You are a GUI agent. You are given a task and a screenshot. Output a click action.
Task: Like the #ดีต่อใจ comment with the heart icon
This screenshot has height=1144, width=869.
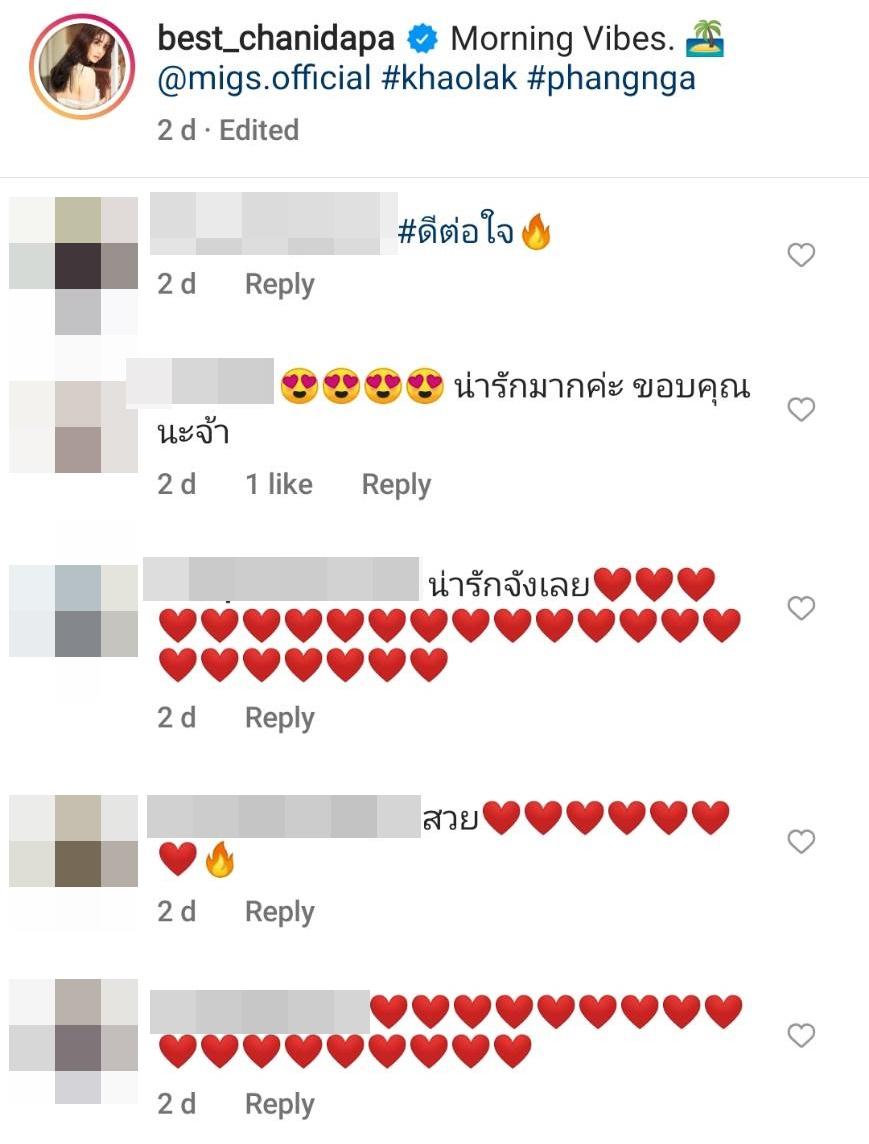pos(801,255)
